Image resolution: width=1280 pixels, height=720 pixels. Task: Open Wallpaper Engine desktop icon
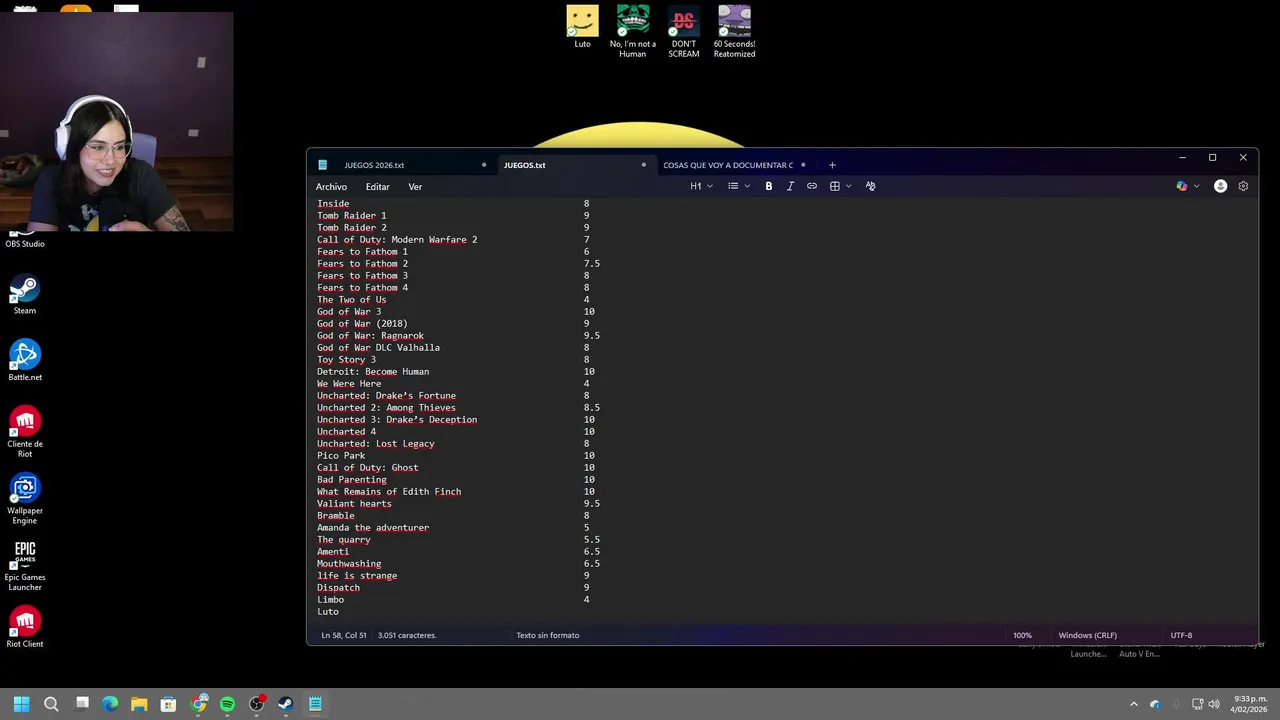point(25,499)
